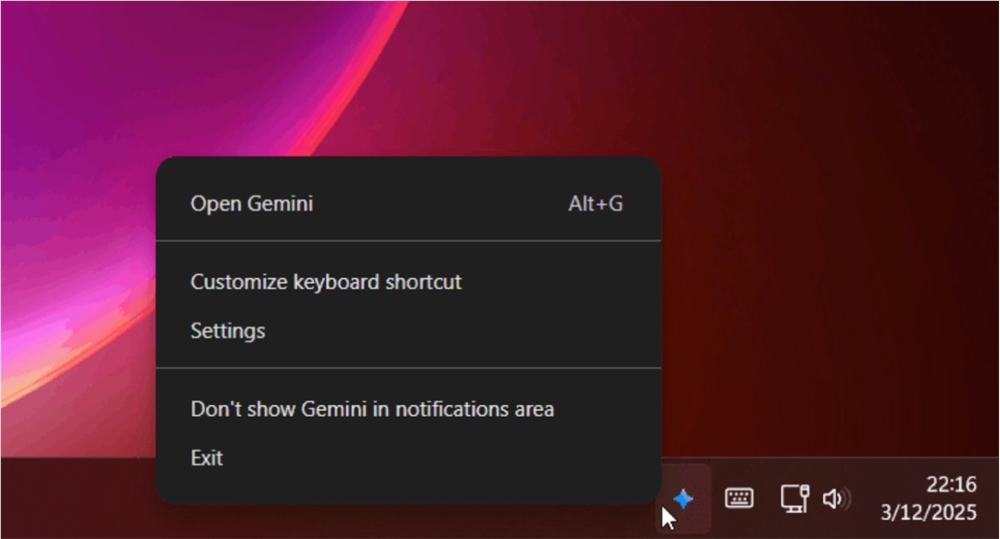1000x539 pixels.
Task: Click the 22:16 taskbar clock time
Action: click(x=950, y=485)
